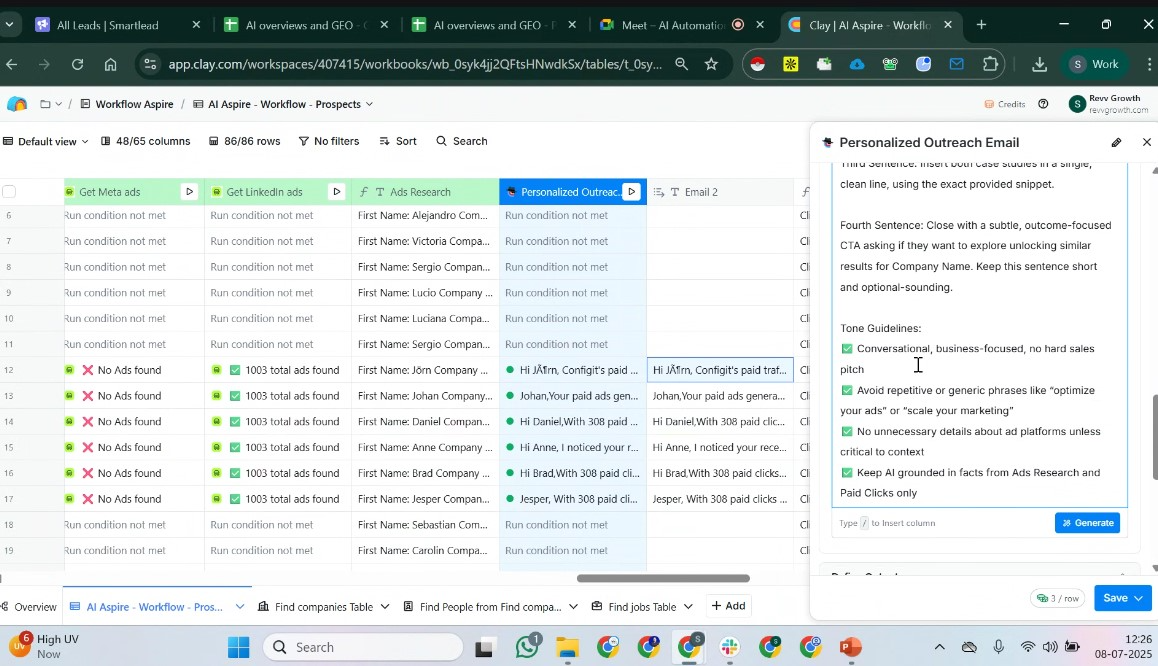
Task: Switch to Find jobs Table tab
Action: pyautogui.click(x=634, y=607)
